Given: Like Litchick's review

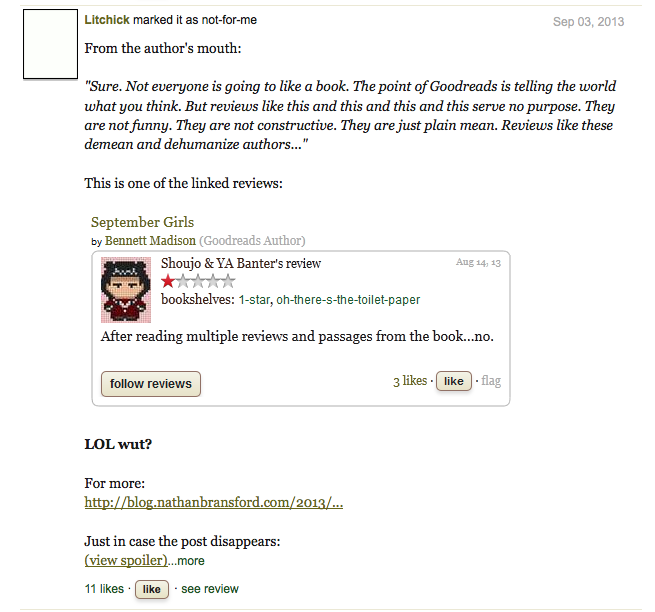Looking at the screenshot, I should coord(152,589).
